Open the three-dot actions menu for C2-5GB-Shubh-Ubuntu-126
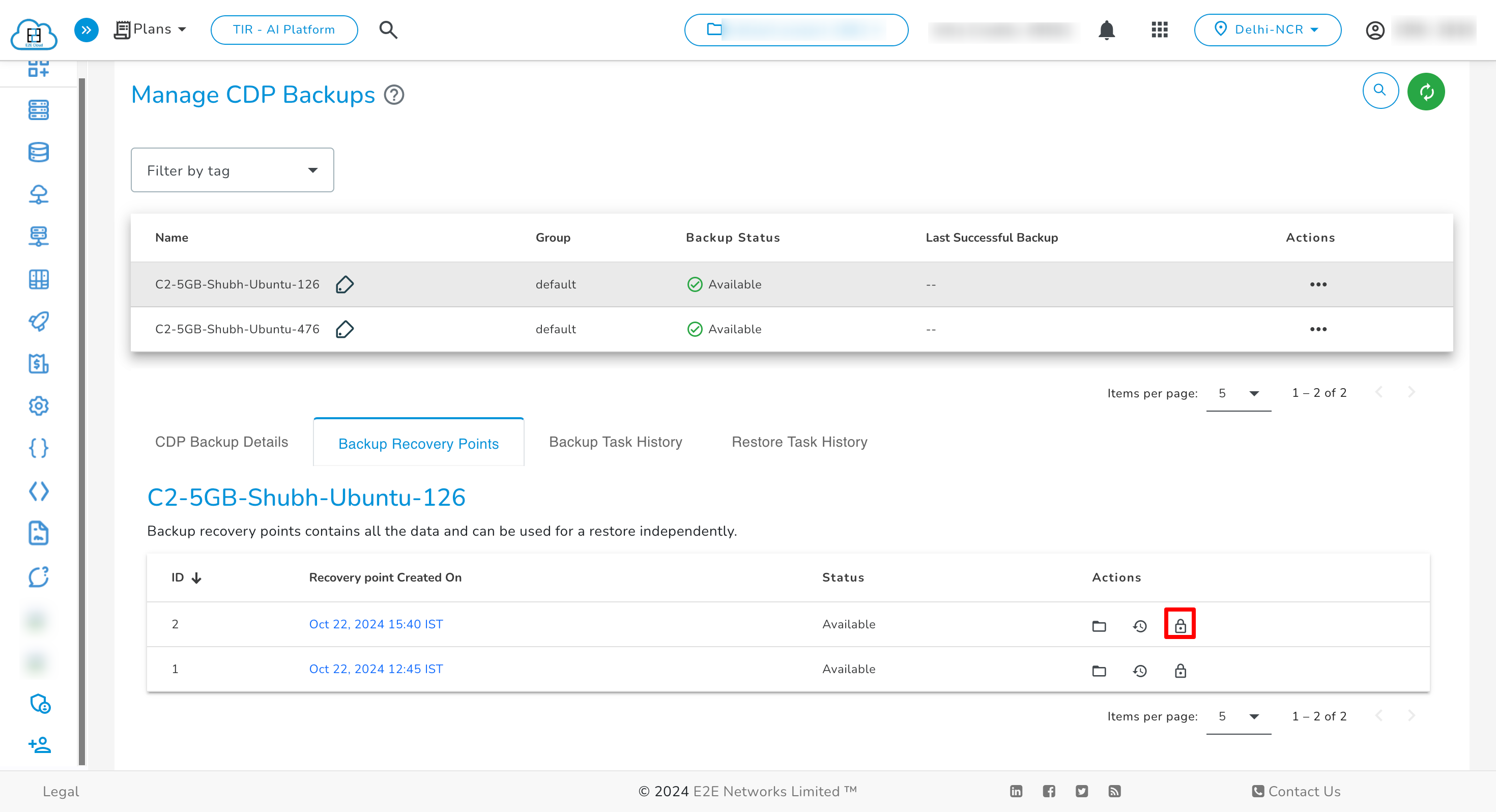 click(x=1319, y=284)
